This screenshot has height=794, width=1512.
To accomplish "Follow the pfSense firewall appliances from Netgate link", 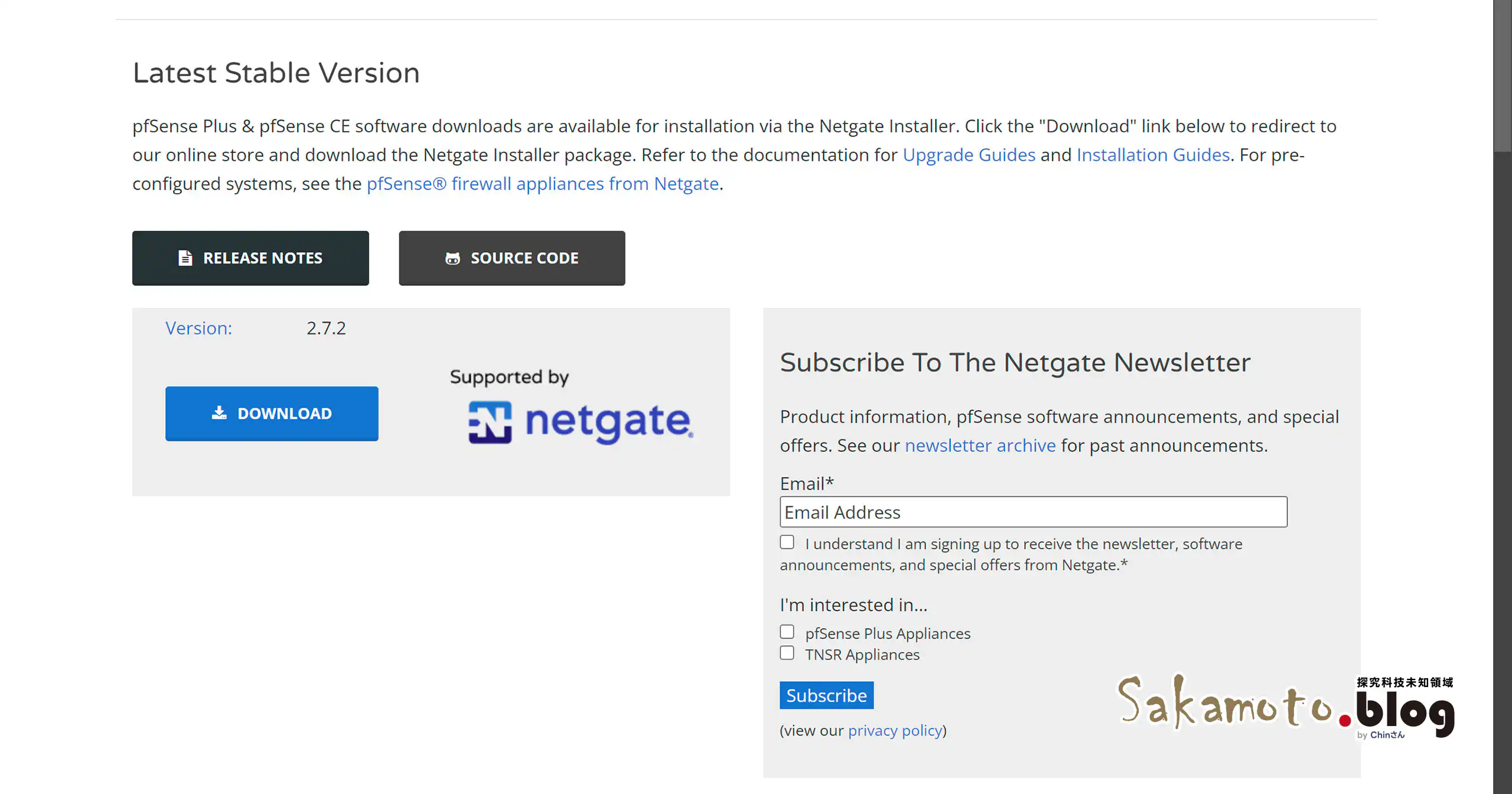I will [x=542, y=184].
